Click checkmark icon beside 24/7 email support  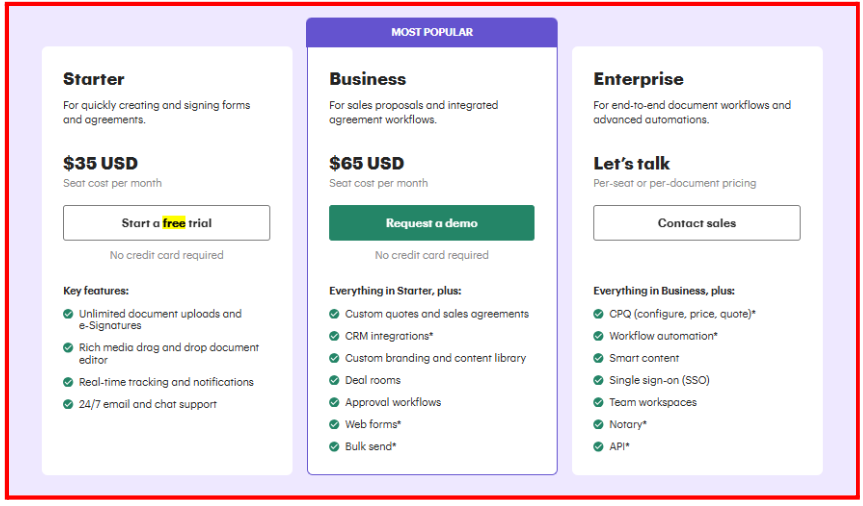(68, 404)
